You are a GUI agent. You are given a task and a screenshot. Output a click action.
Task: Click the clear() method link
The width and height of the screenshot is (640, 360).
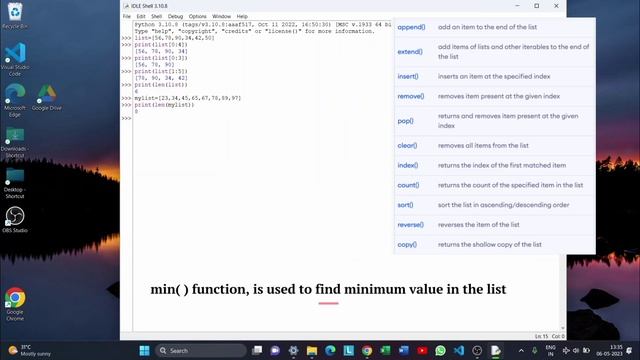(407, 145)
